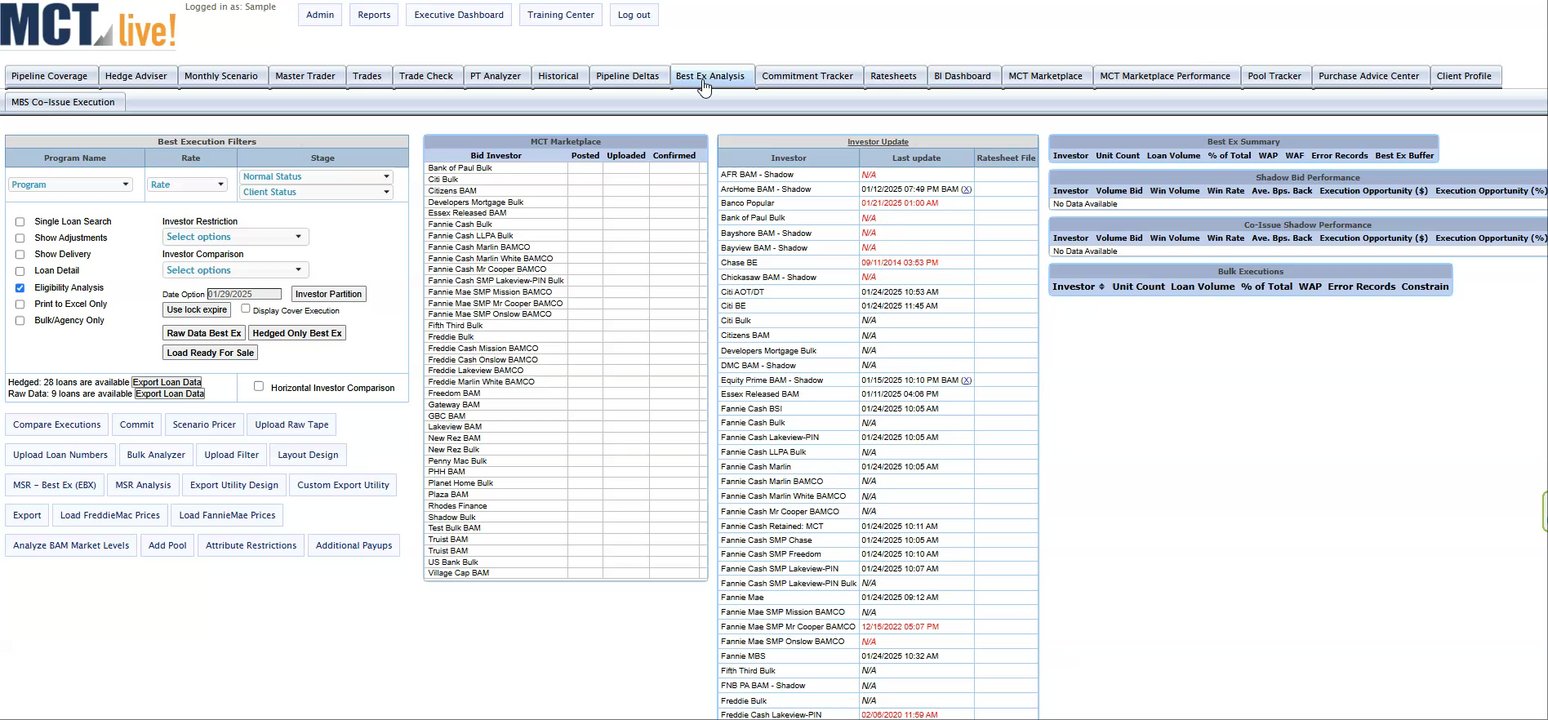Click the Investor Update header link
This screenshot has height=720, width=1548.
(878, 142)
